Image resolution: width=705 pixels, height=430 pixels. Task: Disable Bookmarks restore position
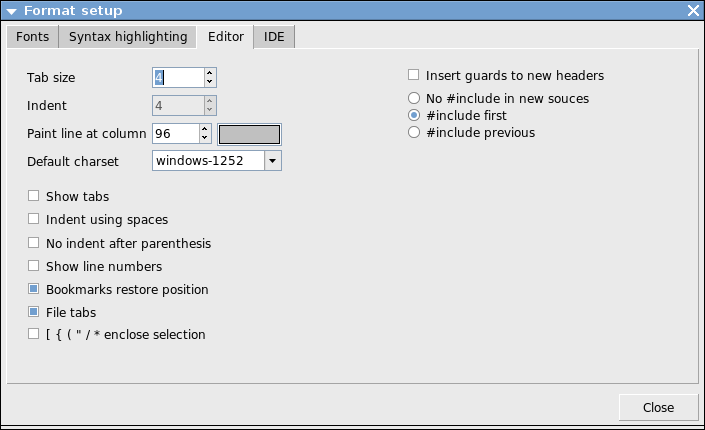tap(34, 290)
